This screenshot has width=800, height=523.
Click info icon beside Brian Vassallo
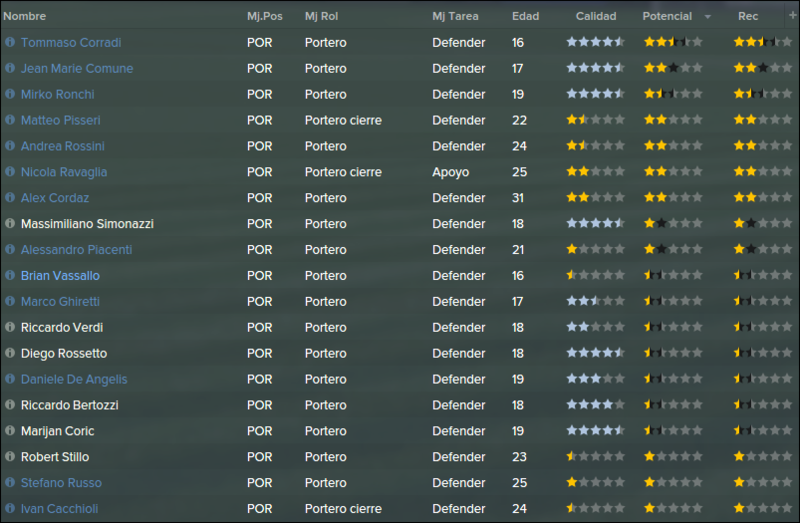[x=10, y=275]
